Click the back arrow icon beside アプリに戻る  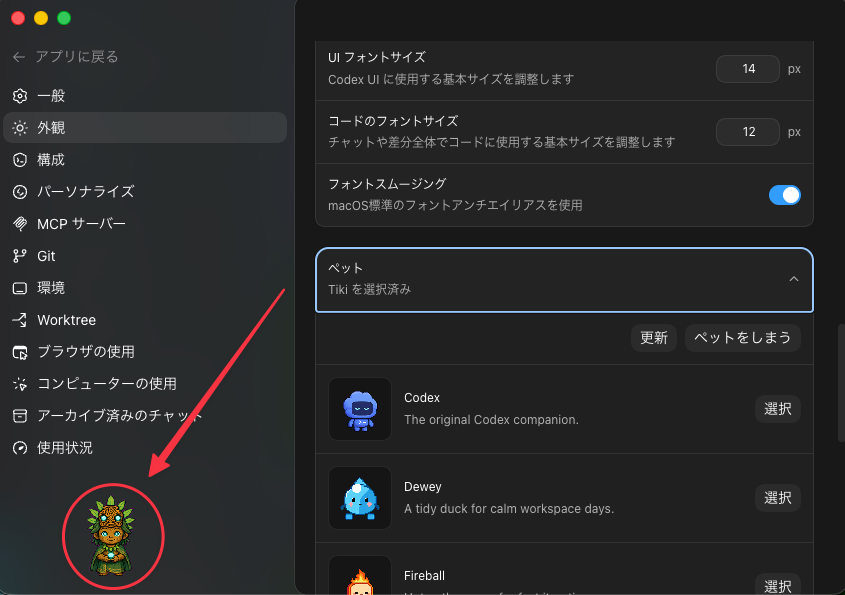click(19, 57)
